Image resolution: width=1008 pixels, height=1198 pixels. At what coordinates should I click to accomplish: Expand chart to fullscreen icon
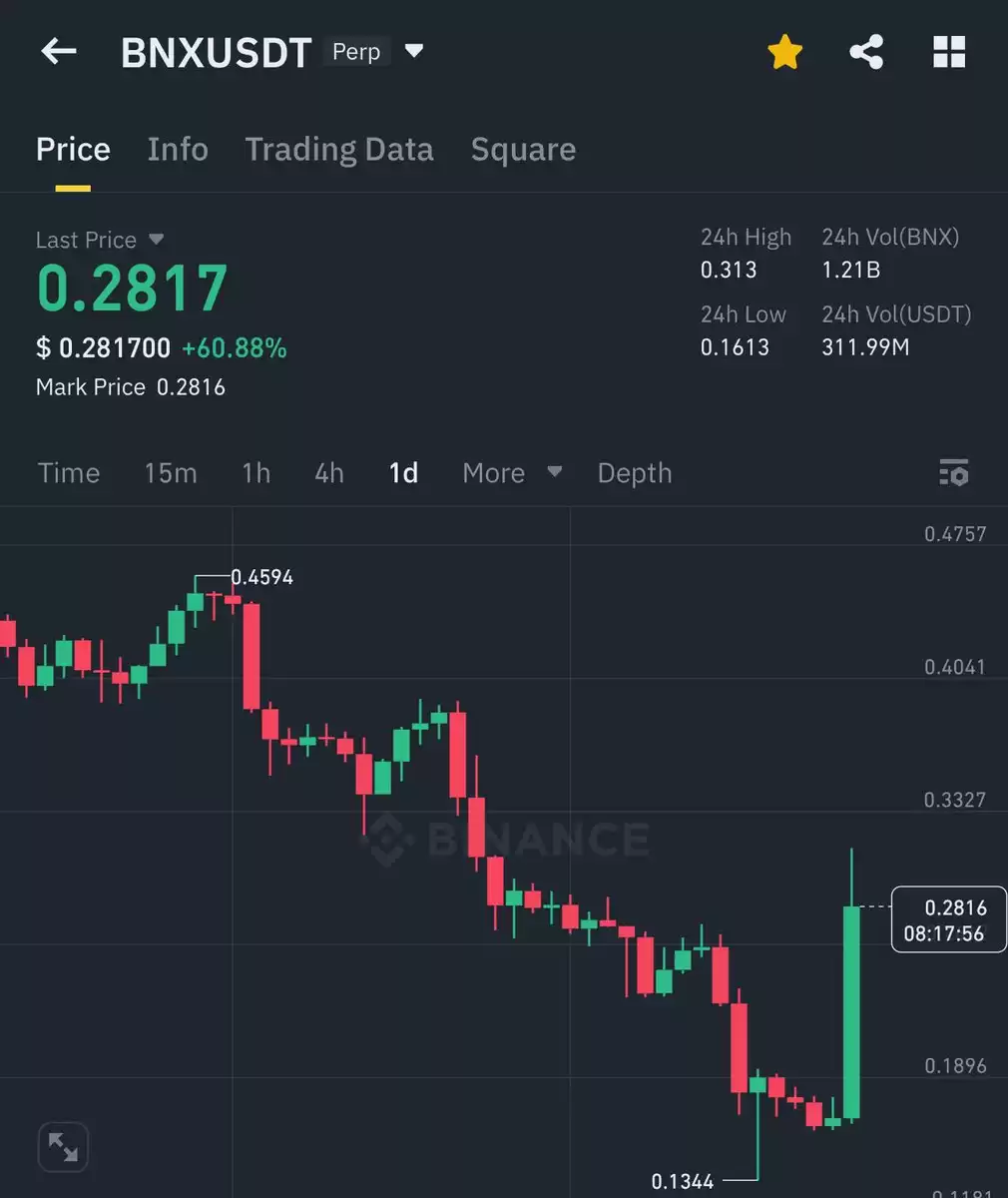[63, 1147]
